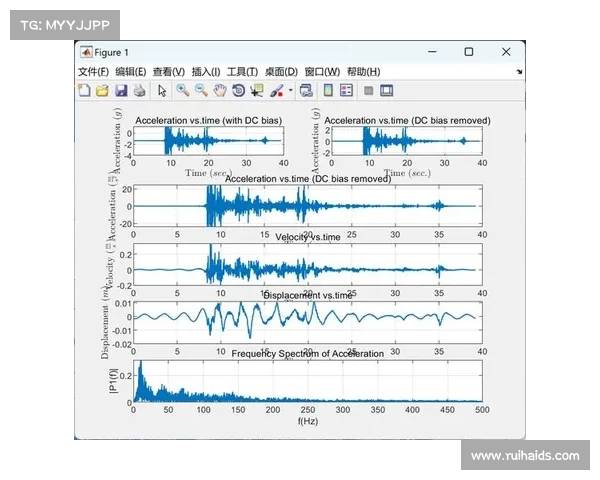Click the dock figure arrow at menu bar right
Image resolution: width=600 pixels, height=480 pixels.
tap(519, 72)
